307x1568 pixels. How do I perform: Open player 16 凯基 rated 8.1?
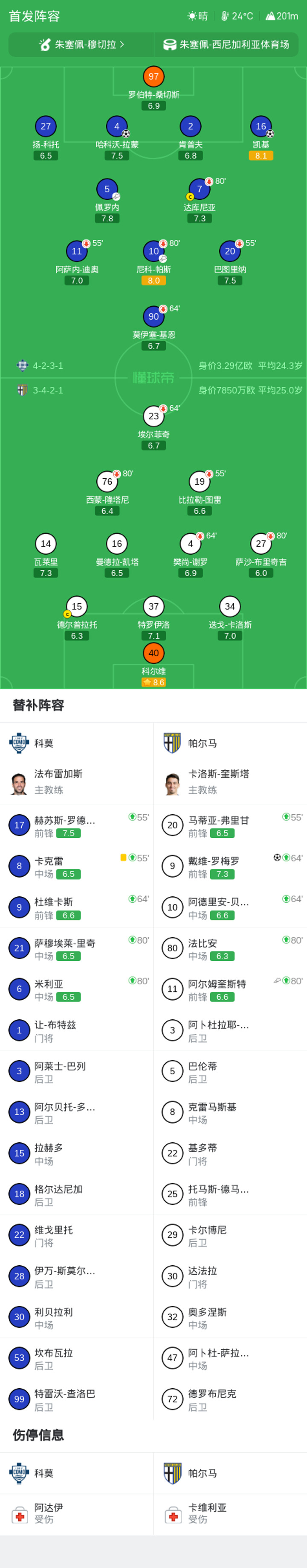pos(261,138)
